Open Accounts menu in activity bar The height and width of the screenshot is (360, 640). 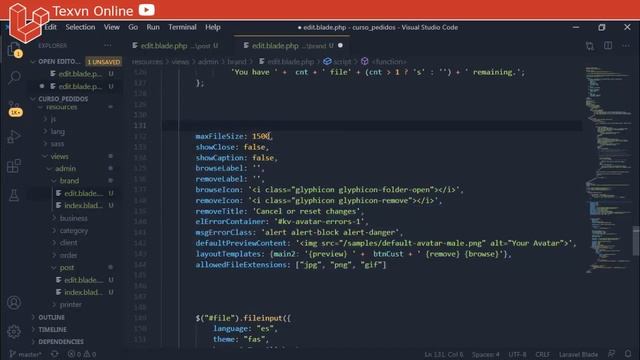(x=14, y=302)
